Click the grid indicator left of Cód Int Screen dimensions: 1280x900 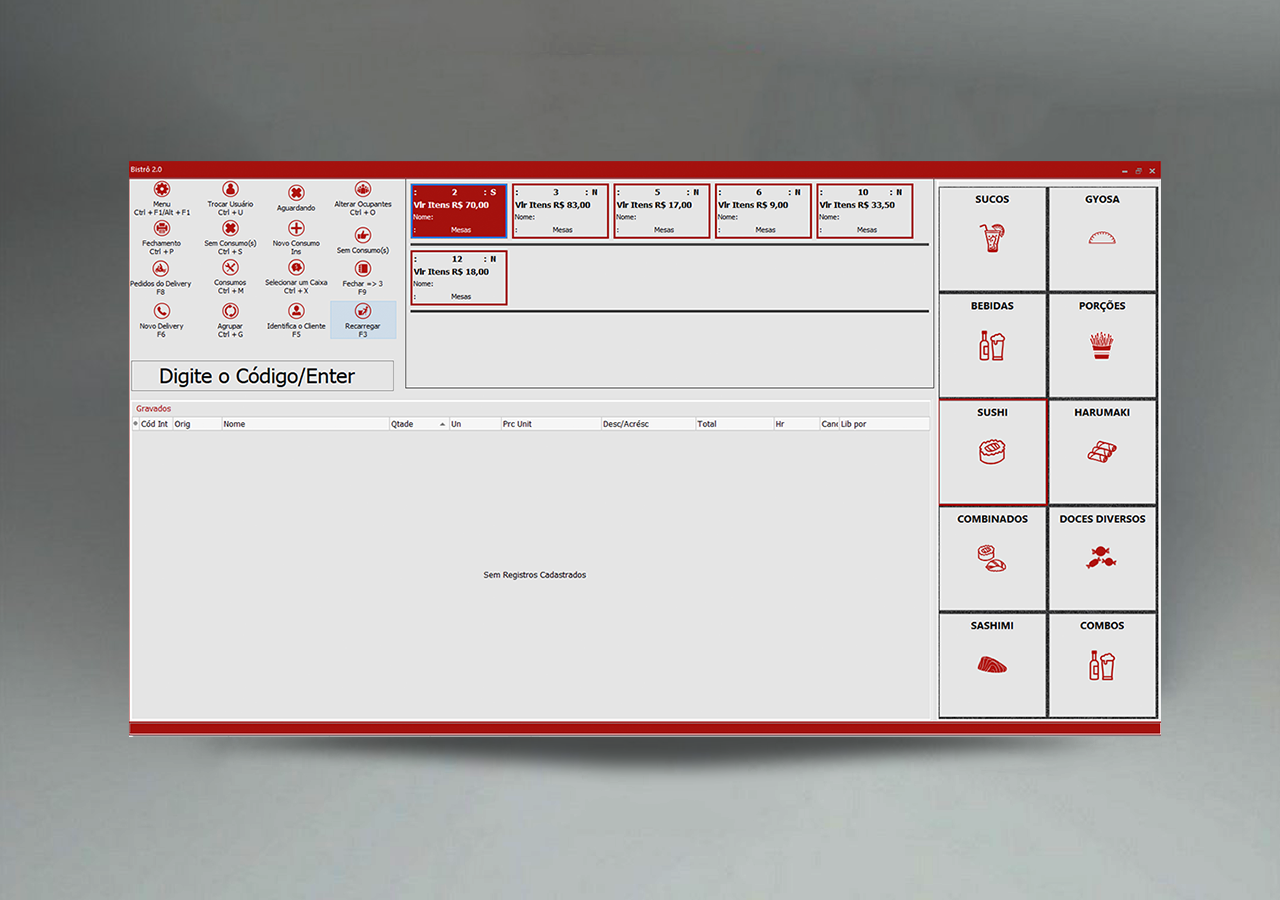pyautogui.click(x=136, y=424)
